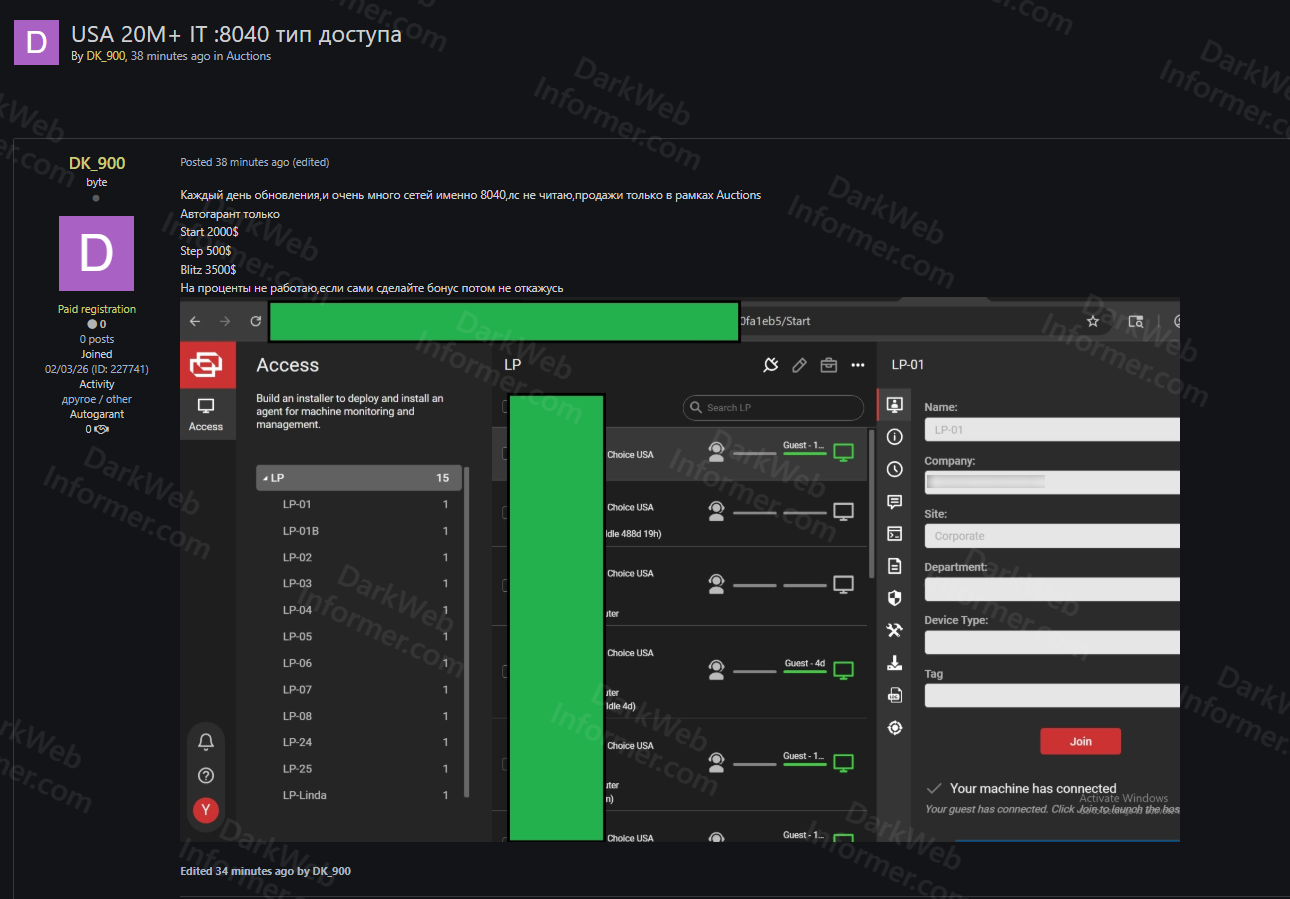Click the shield security icon

click(894, 598)
